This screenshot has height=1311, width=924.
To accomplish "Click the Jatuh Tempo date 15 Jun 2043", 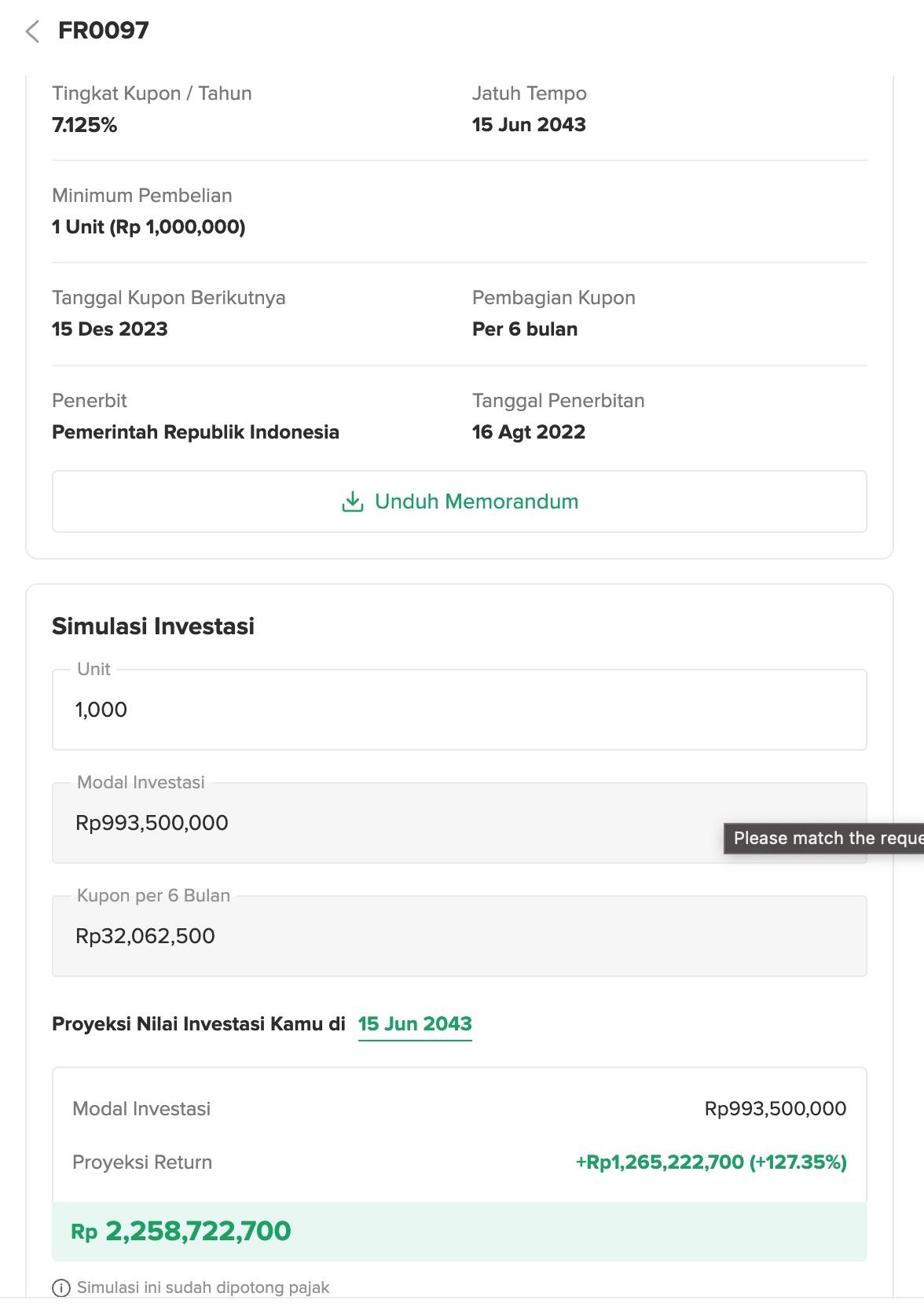I will pos(529,125).
